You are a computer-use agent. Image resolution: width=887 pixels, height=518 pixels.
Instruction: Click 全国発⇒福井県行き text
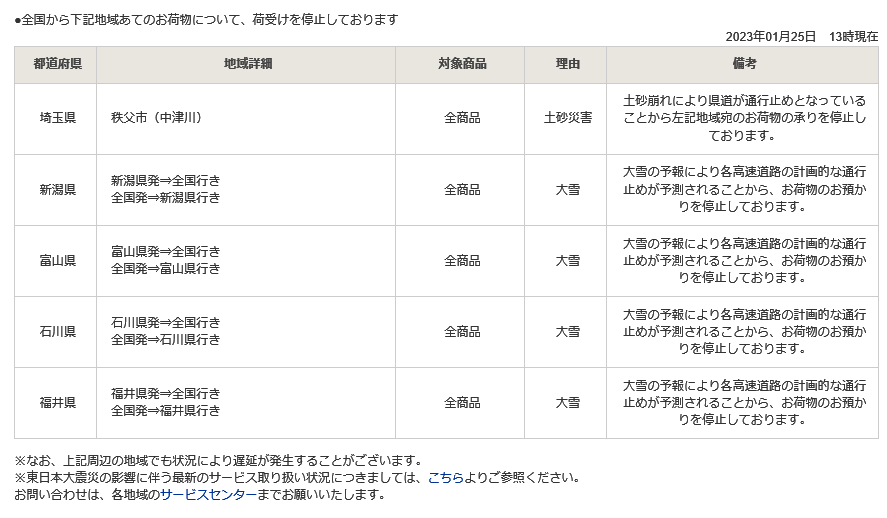click(165, 411)
